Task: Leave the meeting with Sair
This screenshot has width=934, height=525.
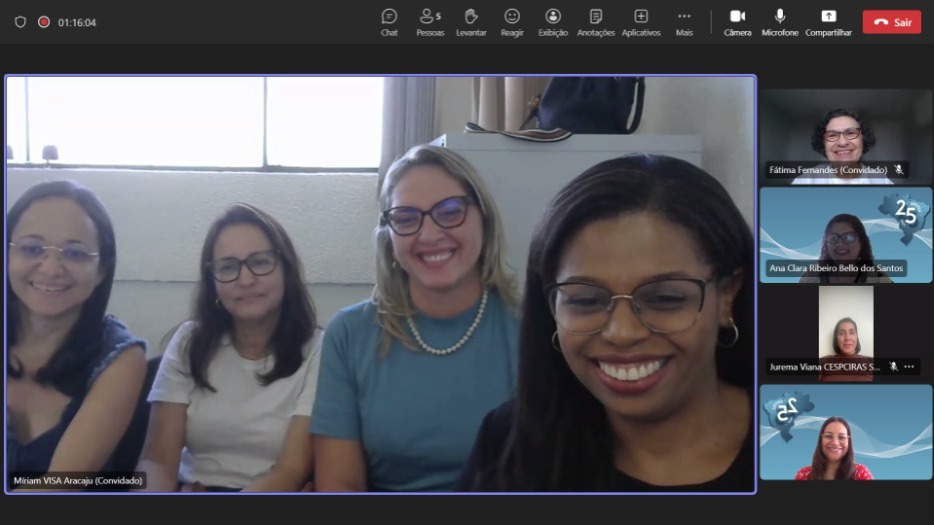Action: (x=892, y=22)
